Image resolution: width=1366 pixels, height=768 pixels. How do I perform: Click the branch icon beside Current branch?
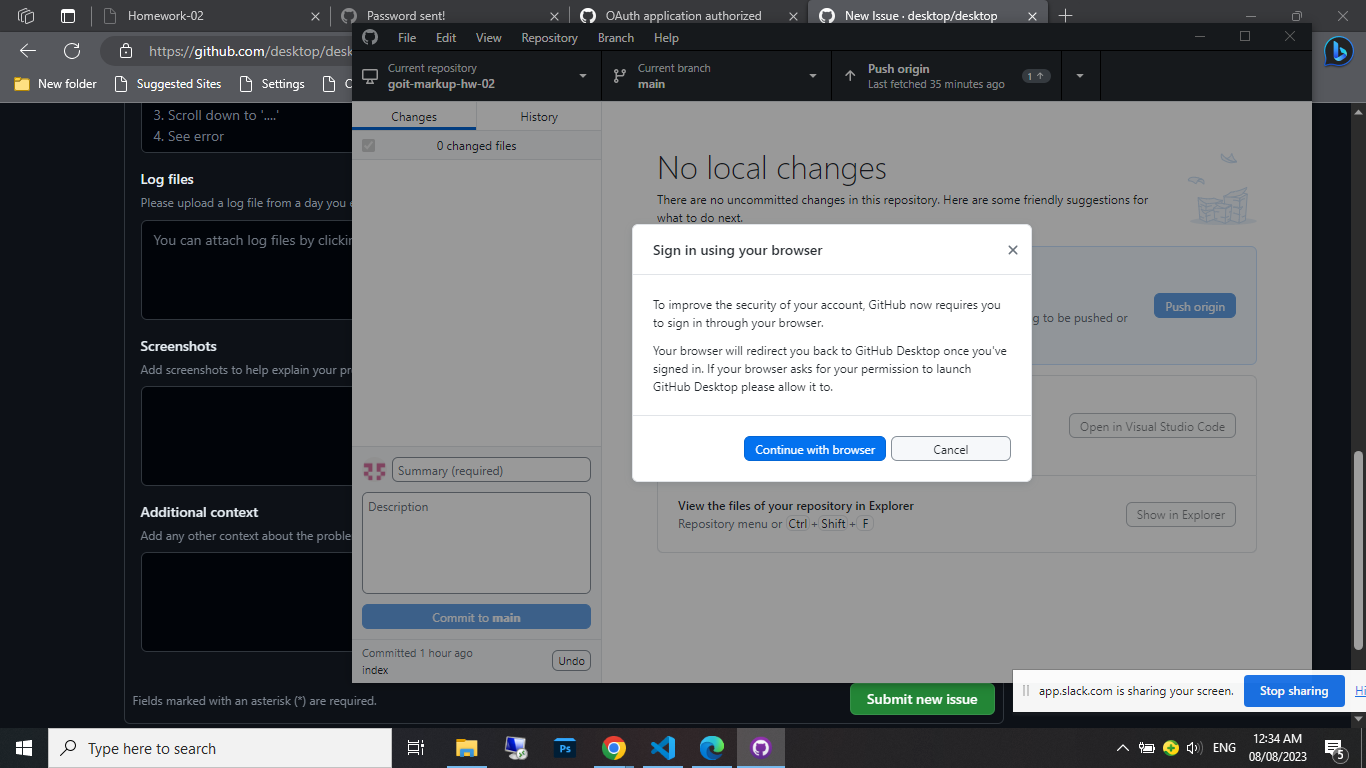619,75
